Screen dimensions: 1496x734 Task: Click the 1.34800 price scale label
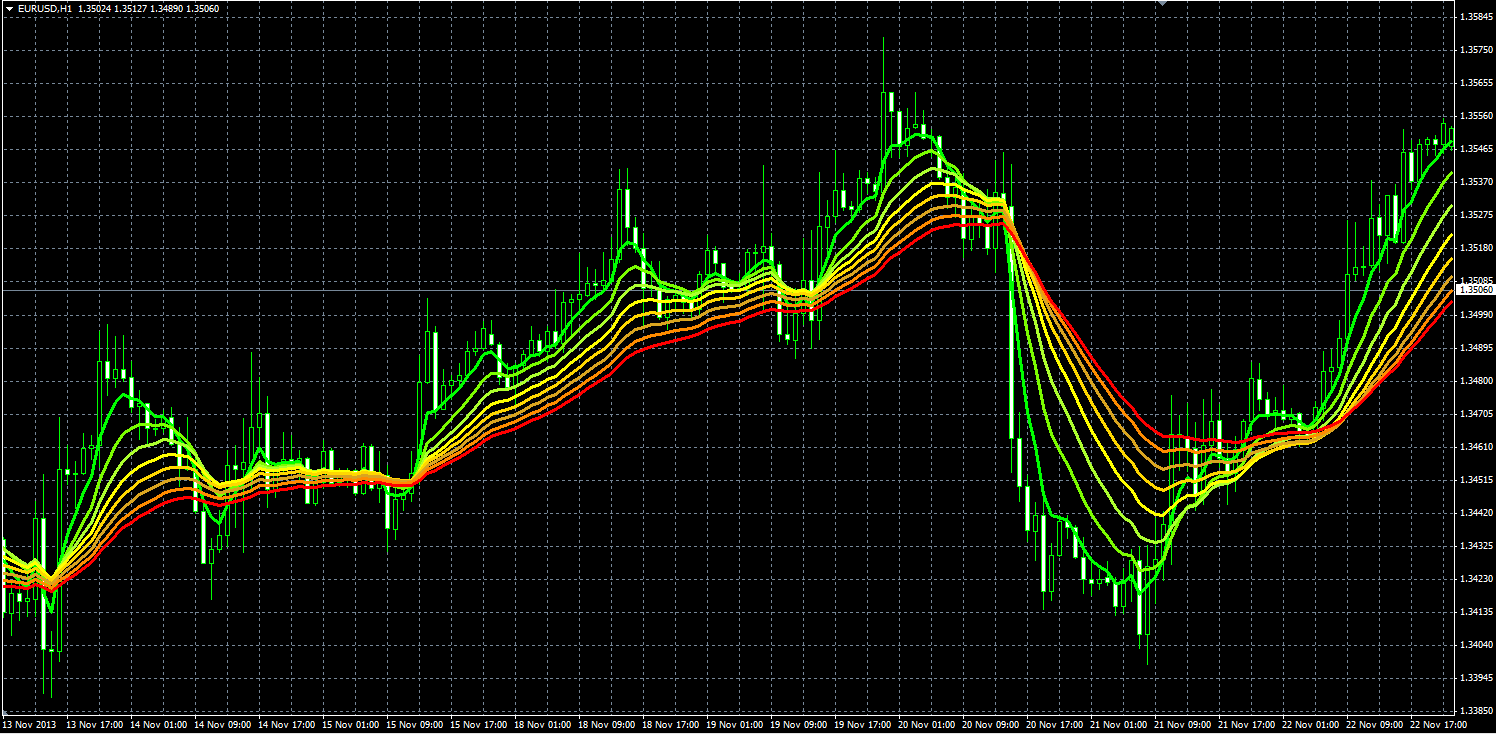pos(1476,381)
